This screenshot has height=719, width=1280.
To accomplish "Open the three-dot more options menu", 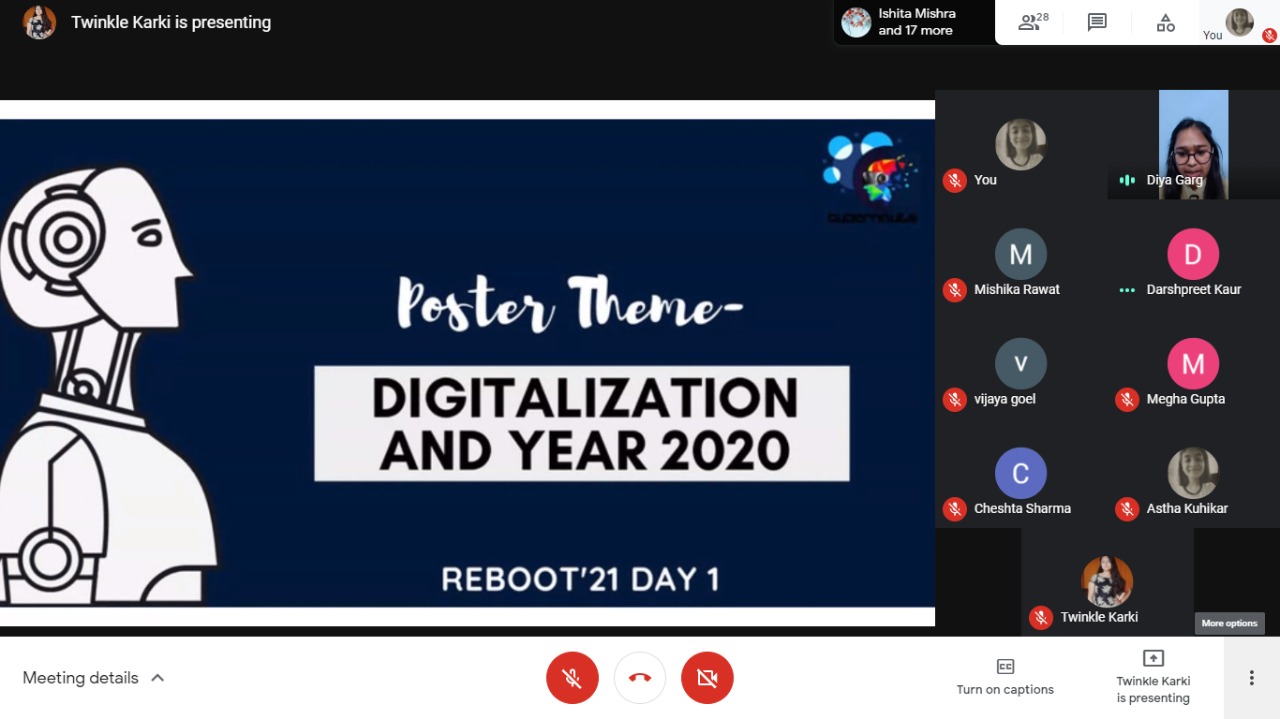I will pos(1251,678).
